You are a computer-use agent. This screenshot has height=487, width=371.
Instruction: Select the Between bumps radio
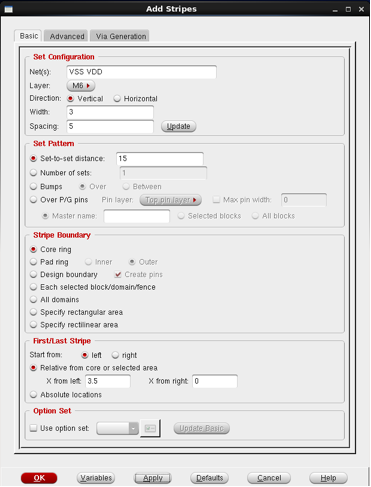coord(126,187)
